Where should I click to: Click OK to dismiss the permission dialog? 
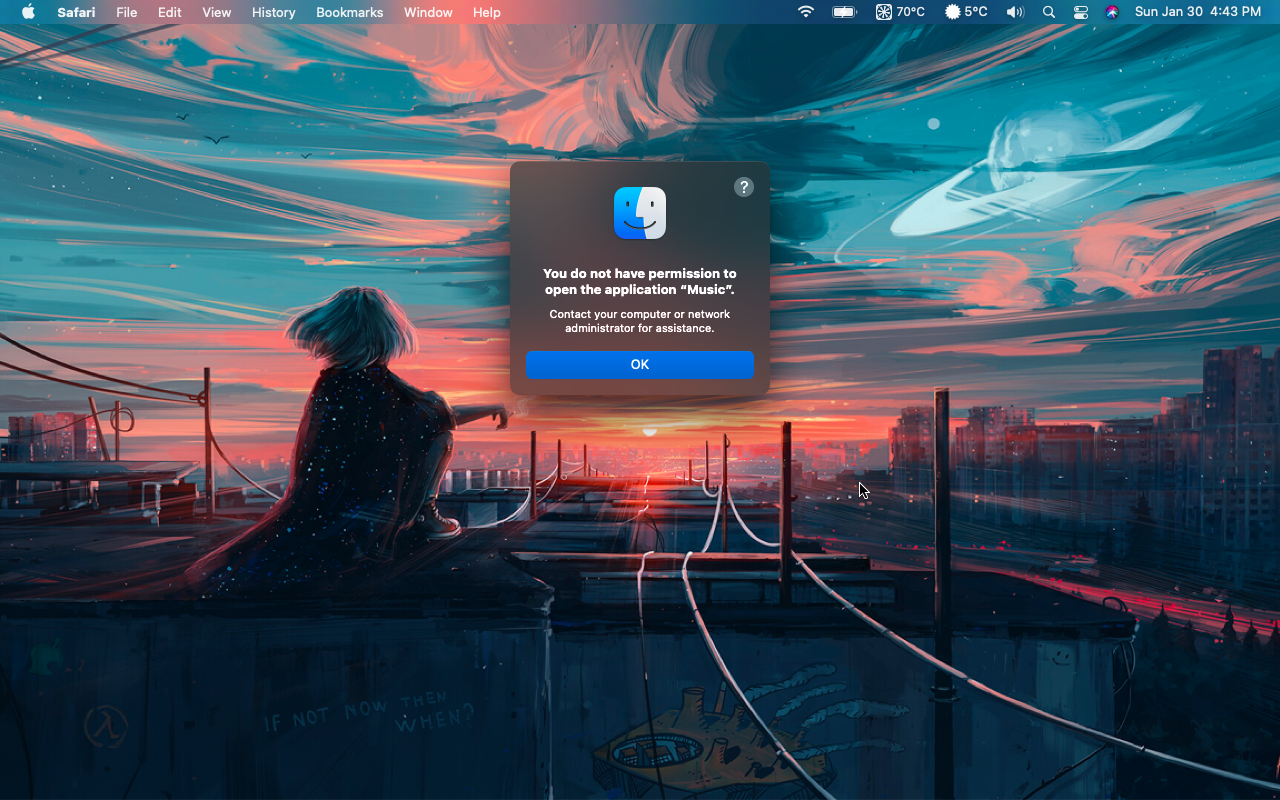[x=640, y=365]
